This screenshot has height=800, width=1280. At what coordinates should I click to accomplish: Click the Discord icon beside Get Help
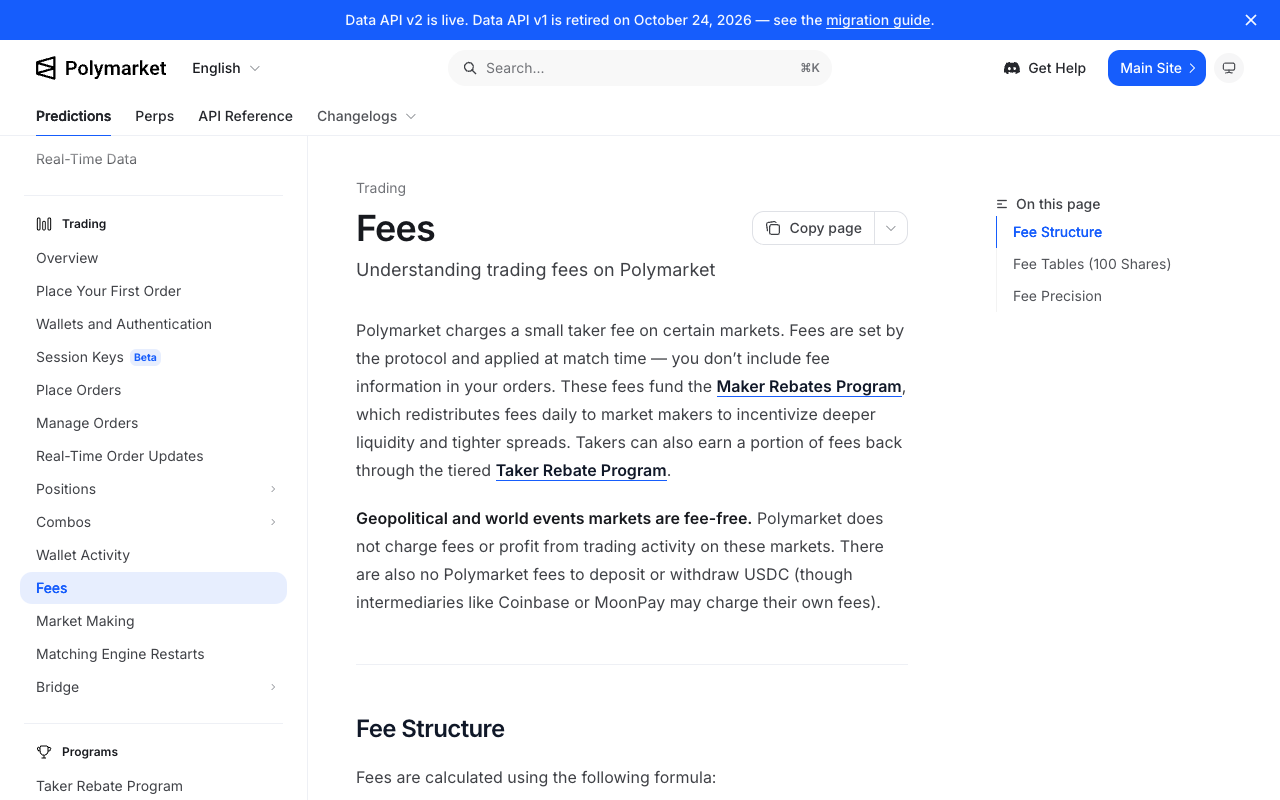(x=1012, y=68)
